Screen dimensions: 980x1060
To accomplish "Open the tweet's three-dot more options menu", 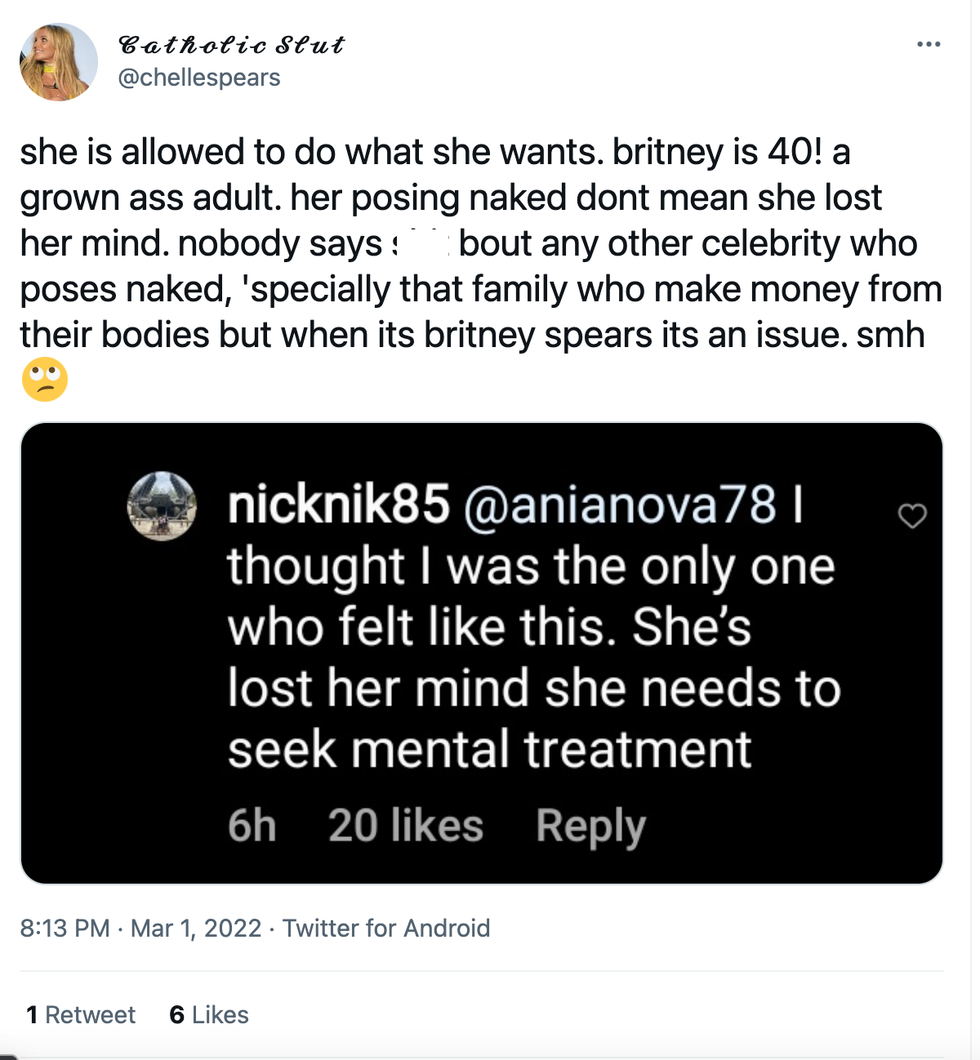I will point(928,44).
